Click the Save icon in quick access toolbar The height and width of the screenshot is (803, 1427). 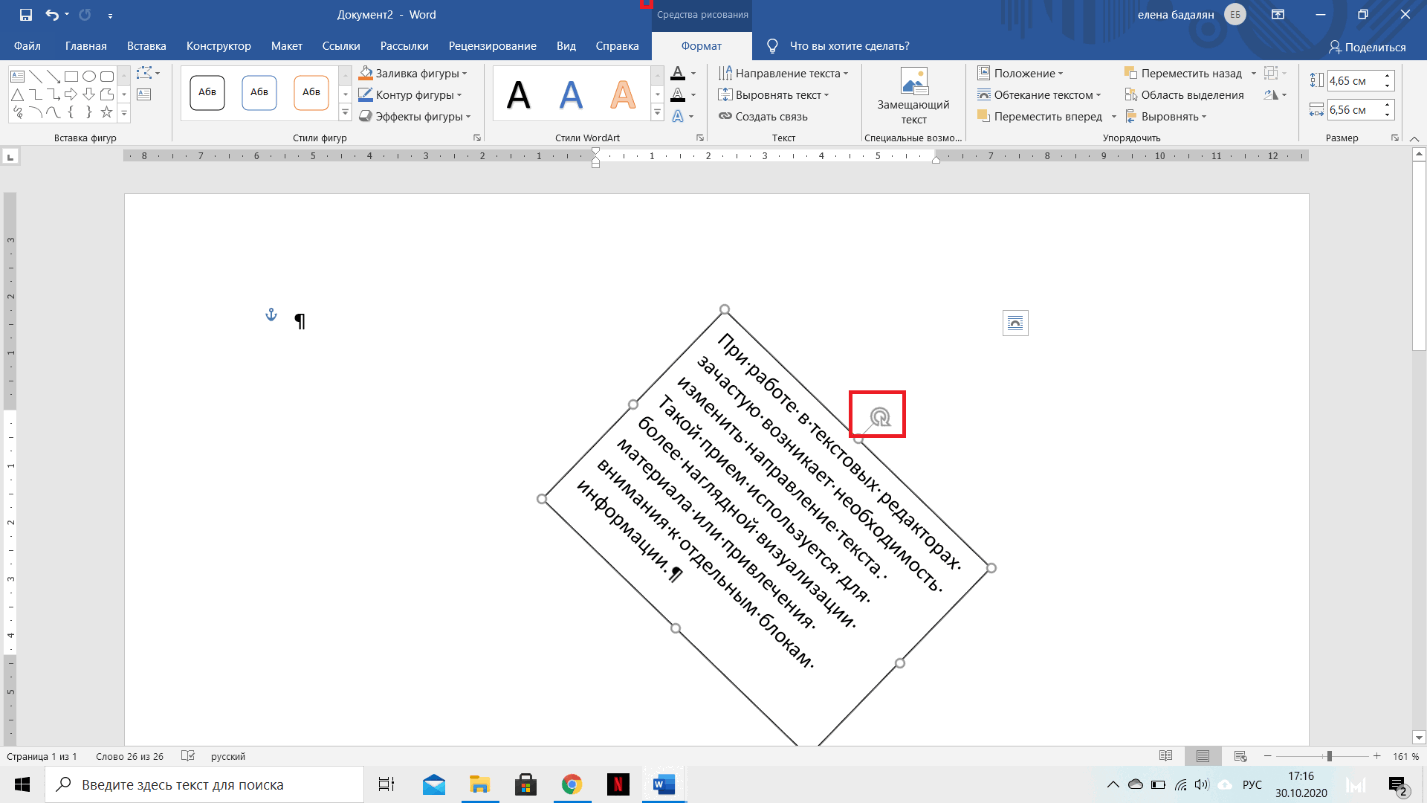click(25, 15)
